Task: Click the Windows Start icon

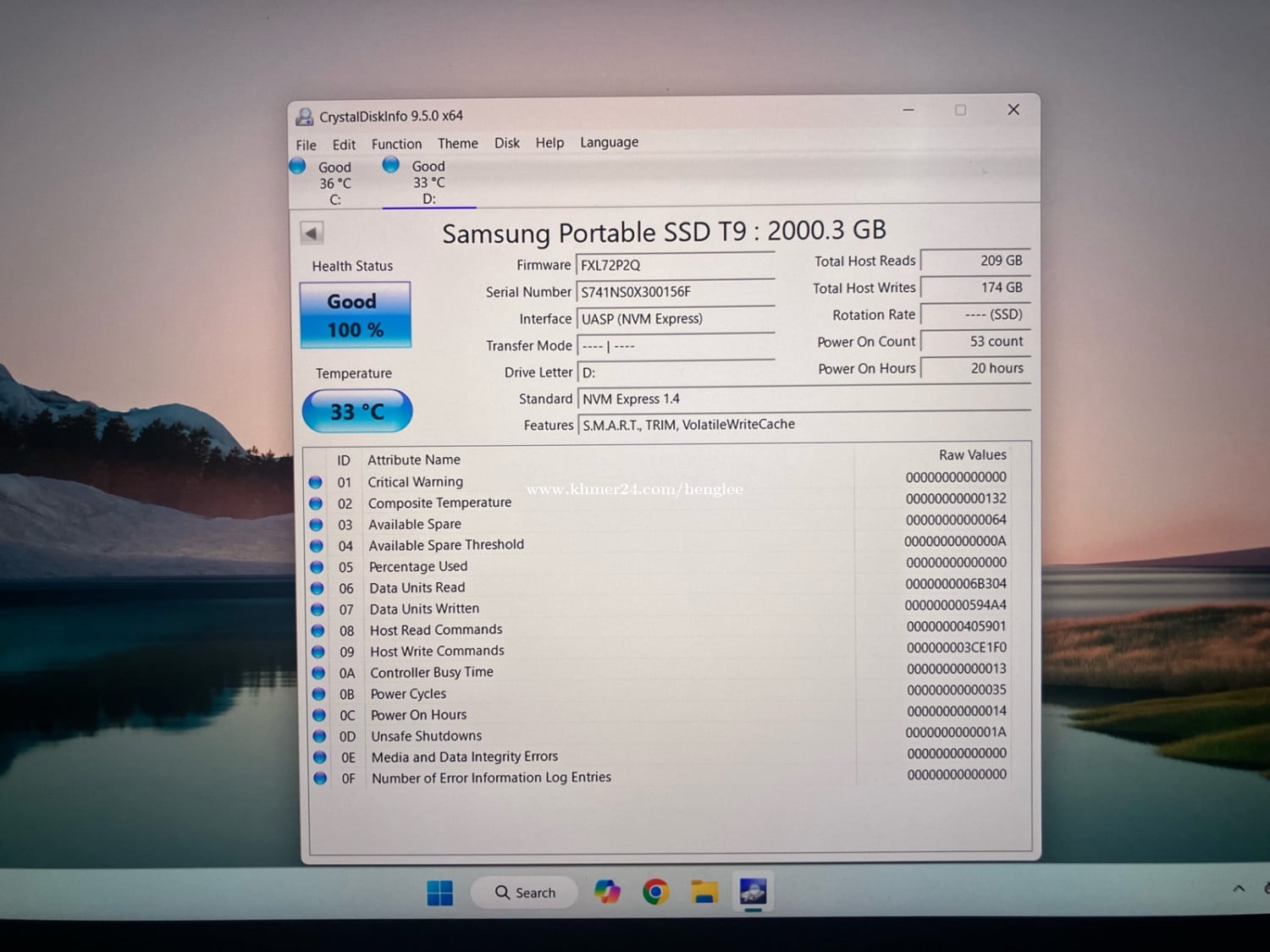Action: tap(439, 892)
